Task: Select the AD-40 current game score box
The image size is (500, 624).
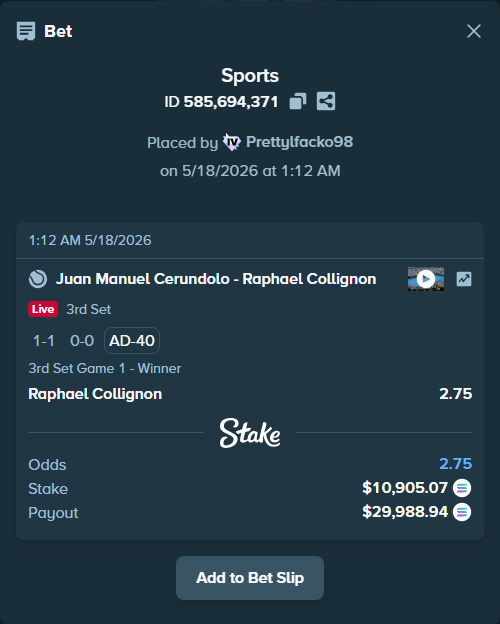Action: [132, 341]
